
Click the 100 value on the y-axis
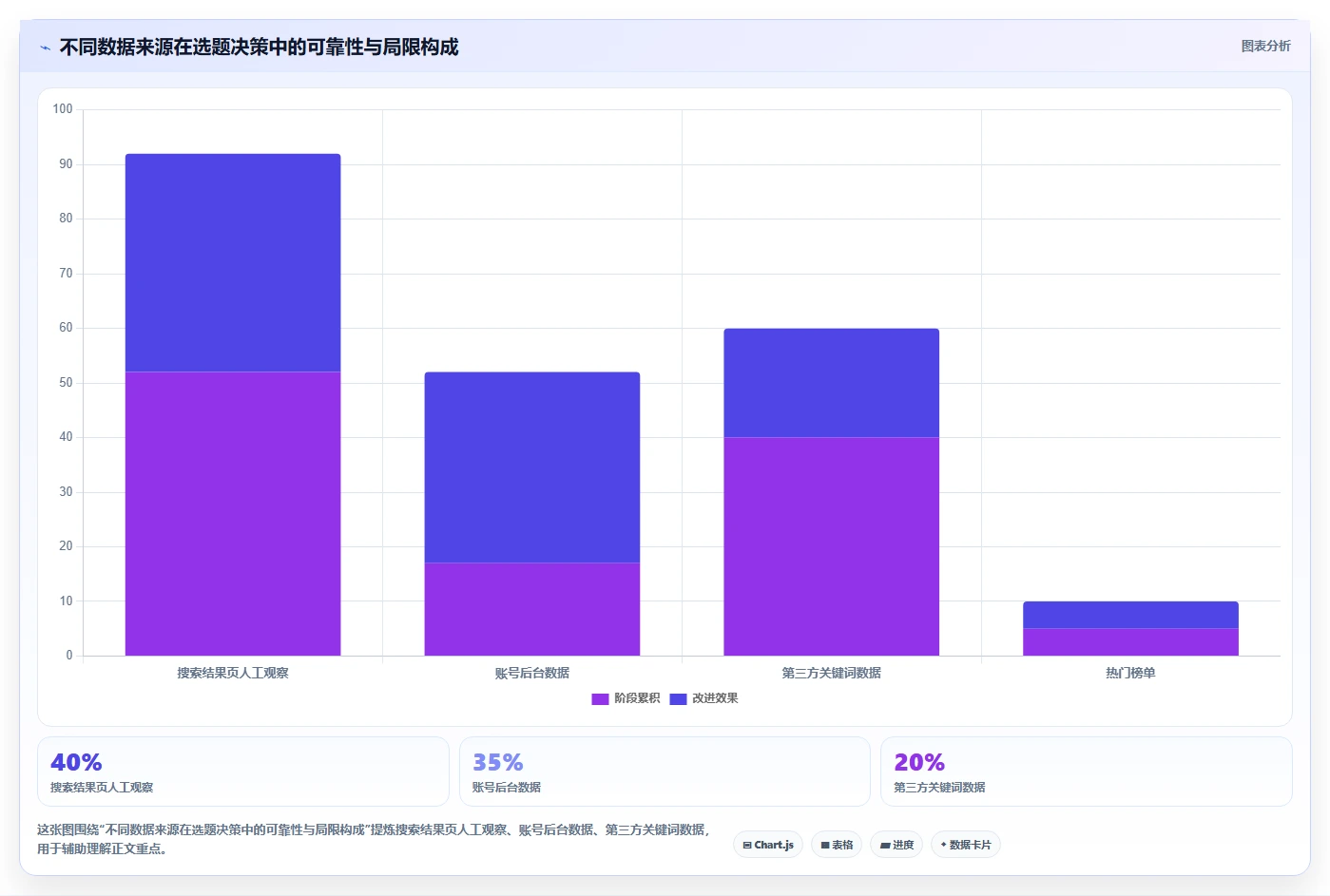point(63,109)
